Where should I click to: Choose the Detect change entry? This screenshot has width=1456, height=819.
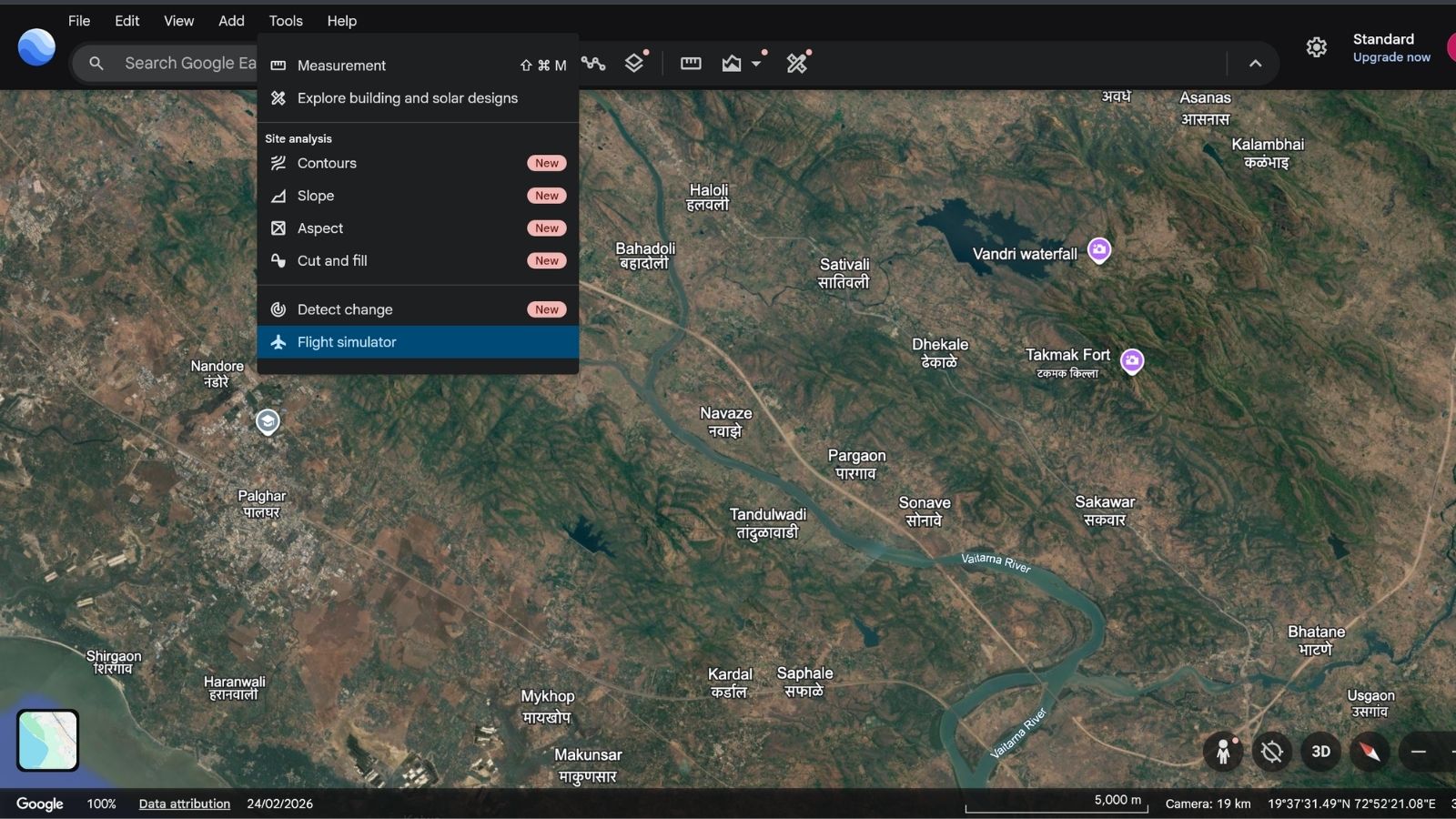pos(418,309)
